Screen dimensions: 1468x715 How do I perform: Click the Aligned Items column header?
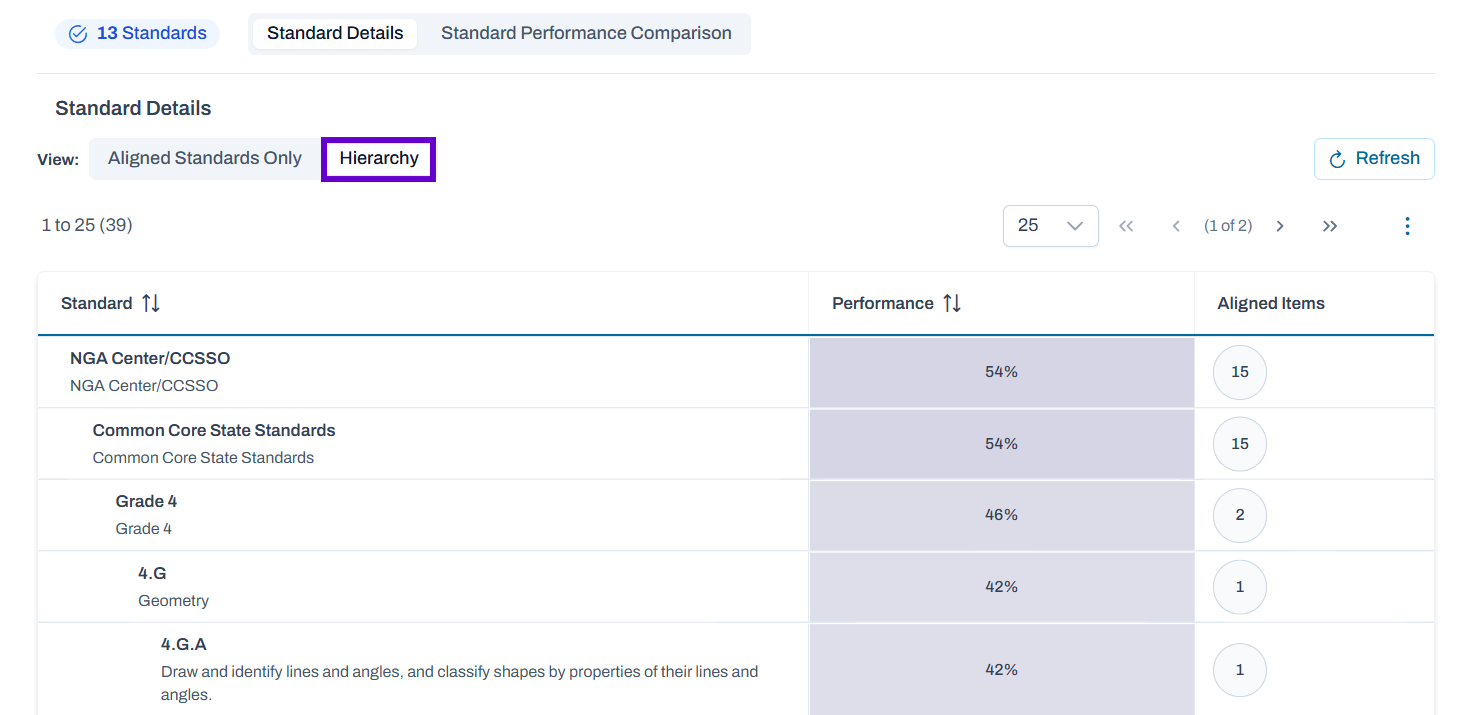coord(1271,303)
